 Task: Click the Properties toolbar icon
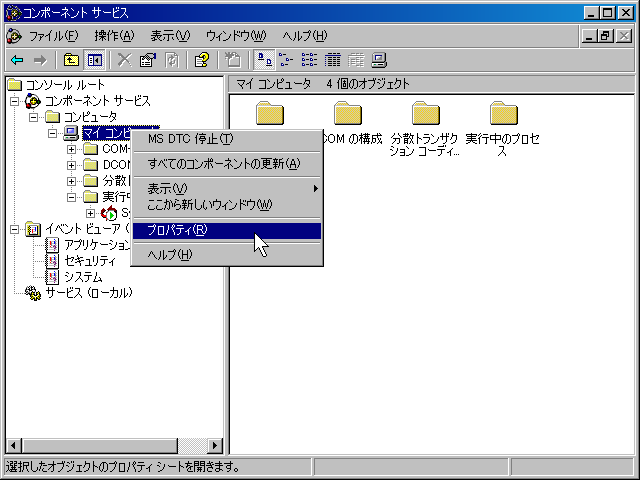pos(148,60)
